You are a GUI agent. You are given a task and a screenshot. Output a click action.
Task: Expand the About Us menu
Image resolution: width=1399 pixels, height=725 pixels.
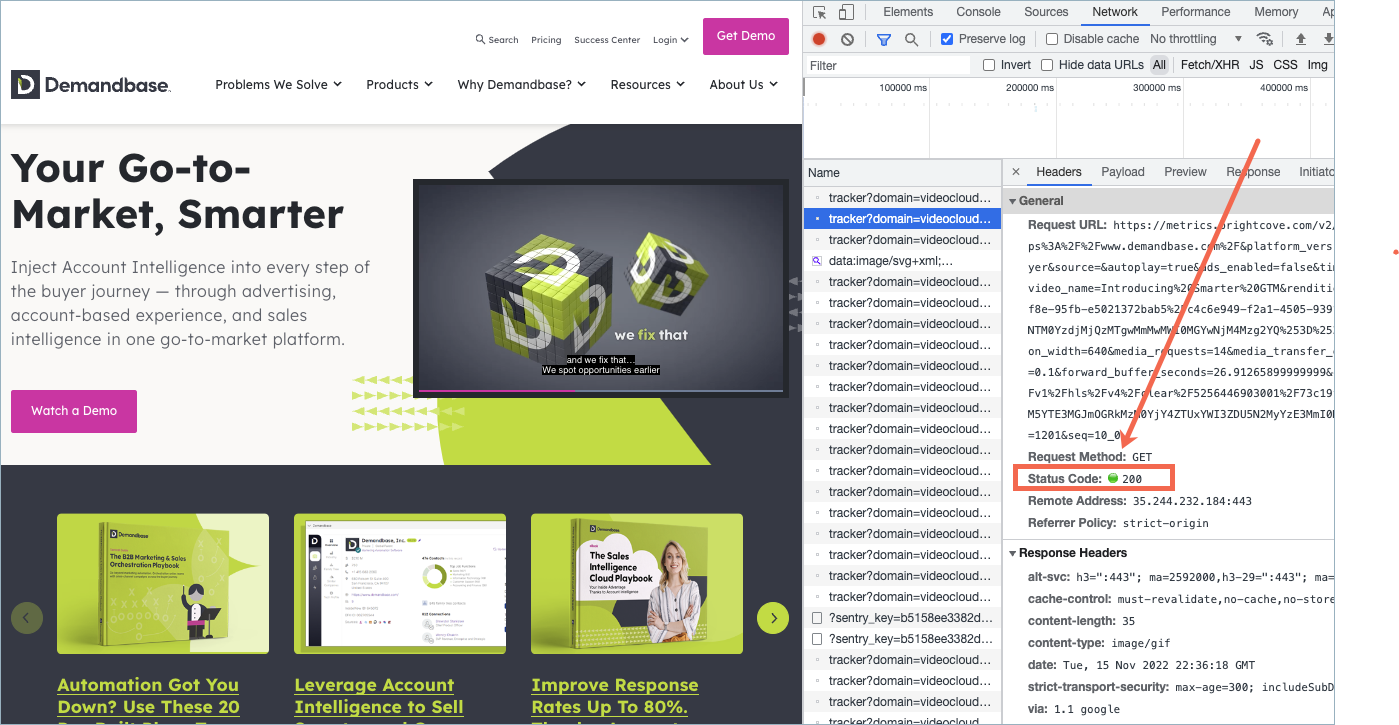coord(743,85)
